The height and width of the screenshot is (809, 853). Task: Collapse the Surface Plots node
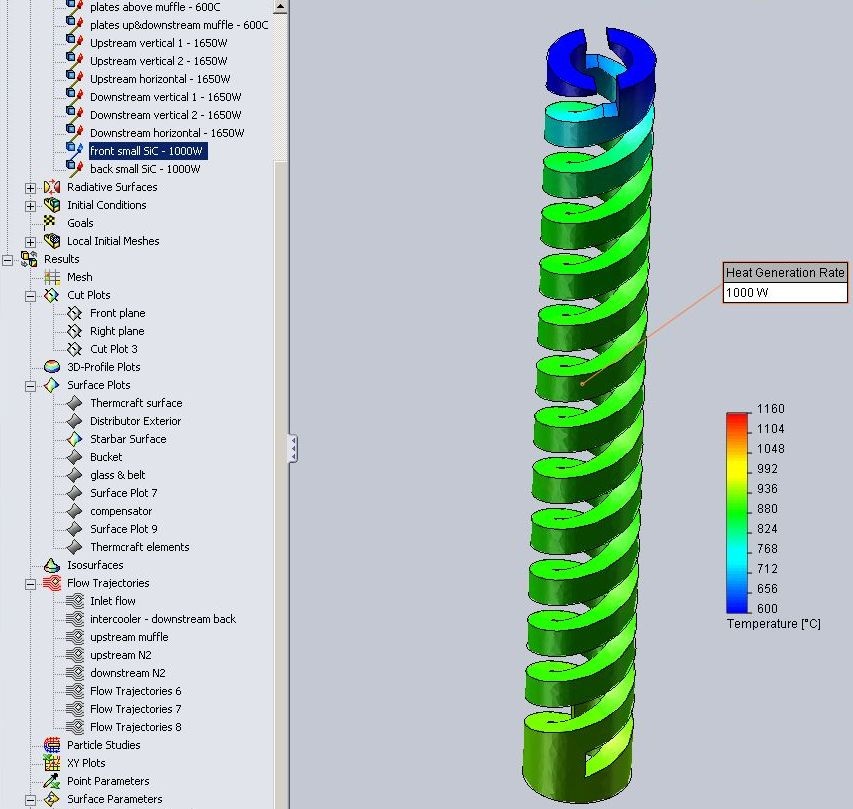[30, 386]
